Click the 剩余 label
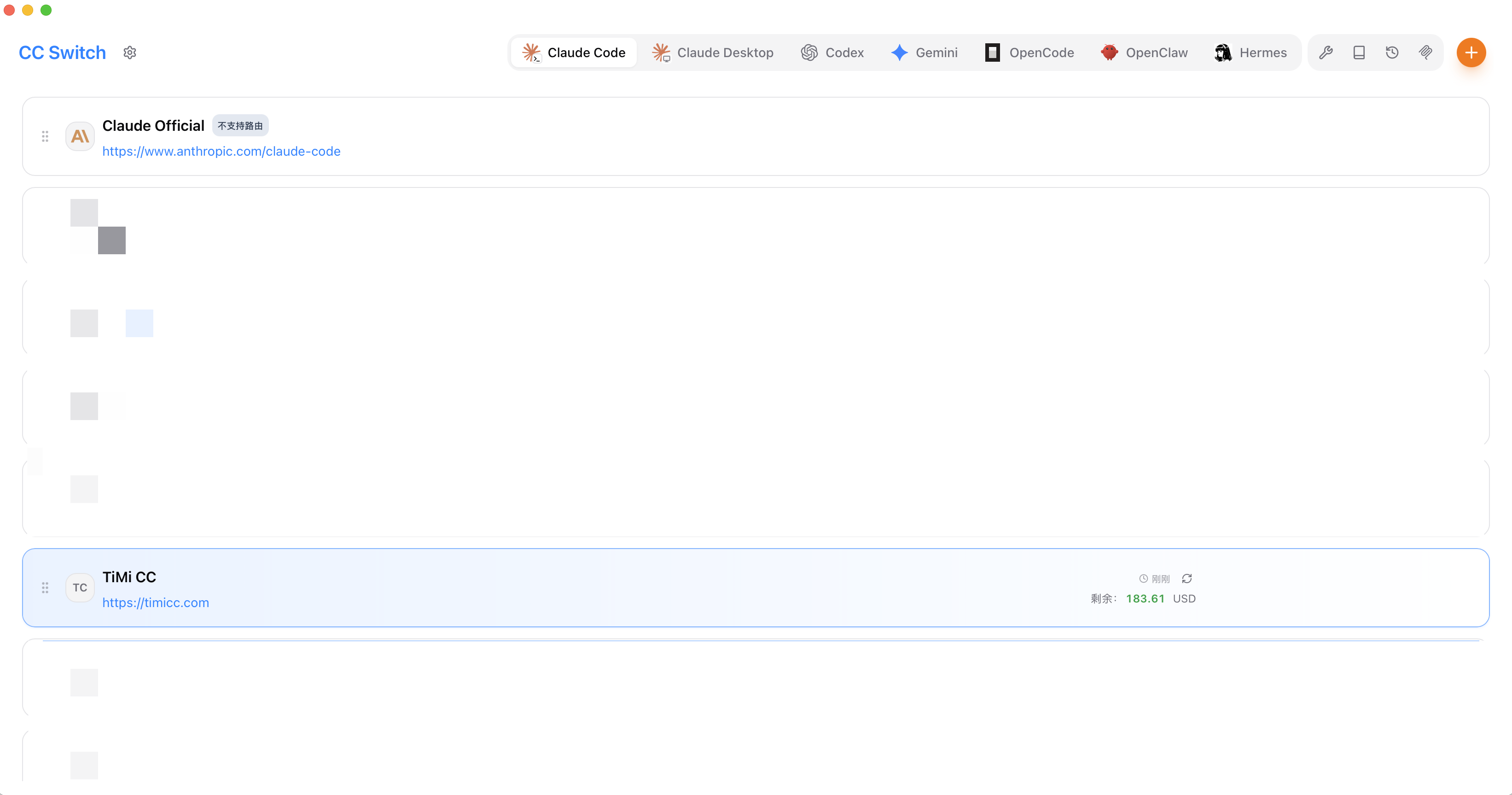This screenshot has height=795, width=1512. click(x=1104, y=599)
